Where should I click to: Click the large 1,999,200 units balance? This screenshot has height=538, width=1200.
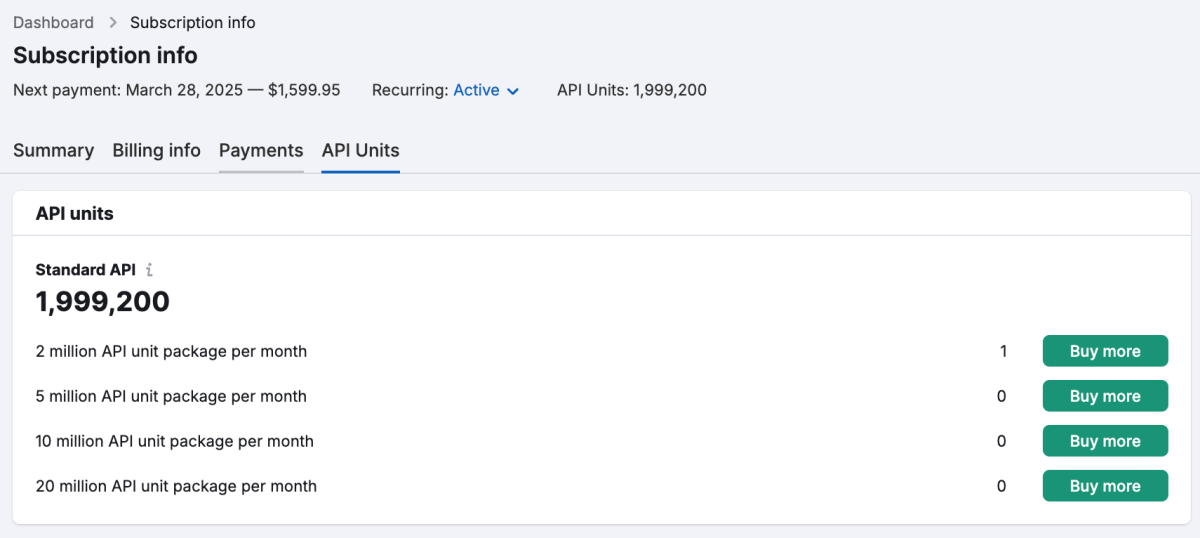[102, 301]
